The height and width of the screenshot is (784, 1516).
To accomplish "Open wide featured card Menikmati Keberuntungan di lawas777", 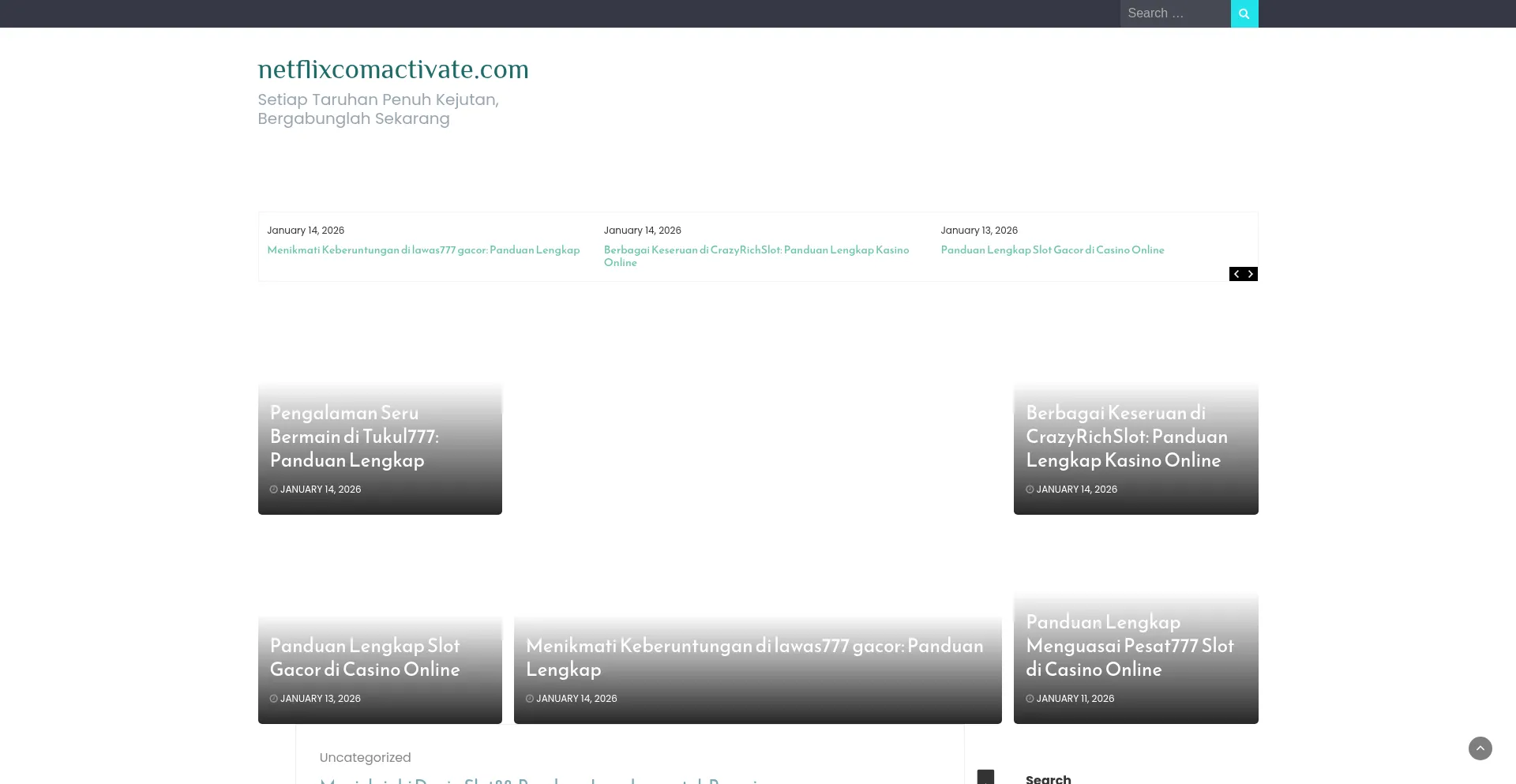I will point(754,658).
